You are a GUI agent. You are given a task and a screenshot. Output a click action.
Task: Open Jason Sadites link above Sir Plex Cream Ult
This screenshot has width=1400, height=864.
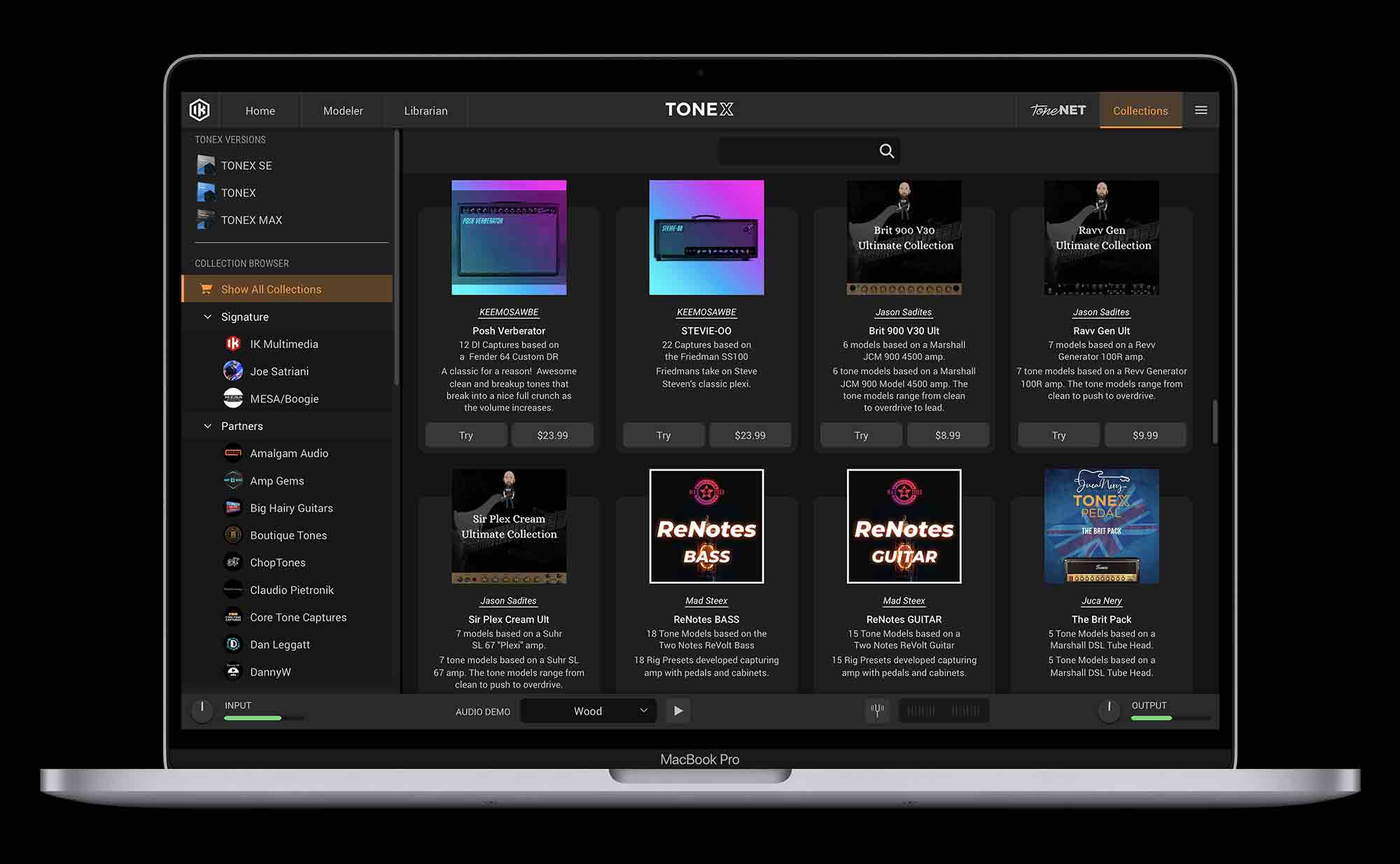point(508,601)
